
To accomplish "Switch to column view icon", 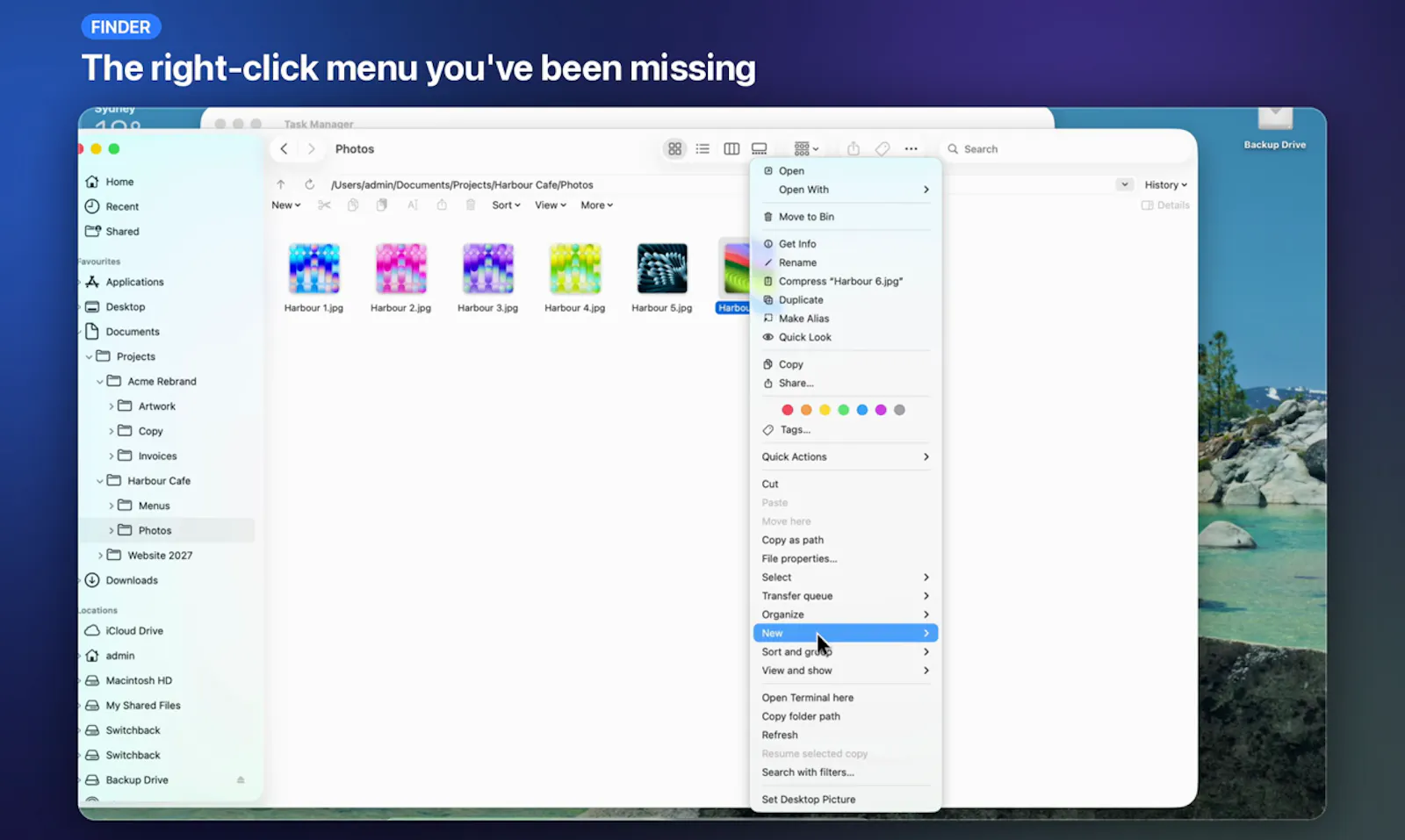I will click(731, 149).
